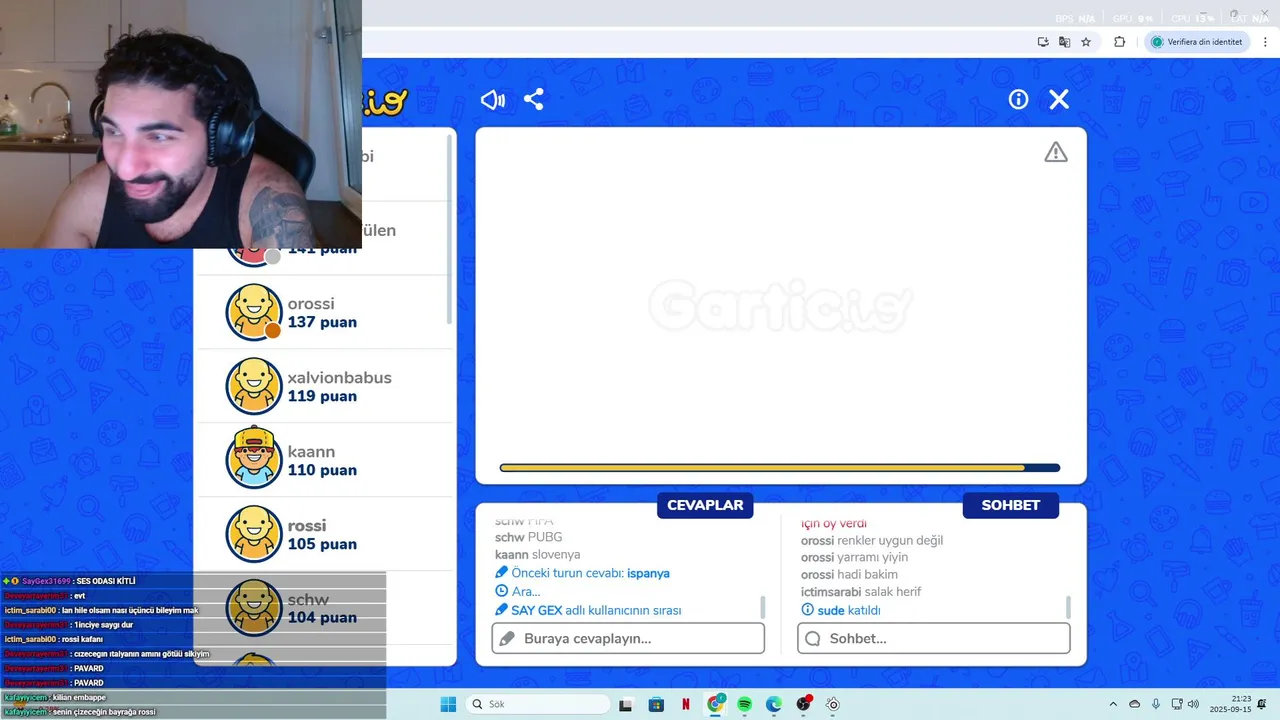Click the Önceki turun cevabı: ispanya line

click(582, 573)
